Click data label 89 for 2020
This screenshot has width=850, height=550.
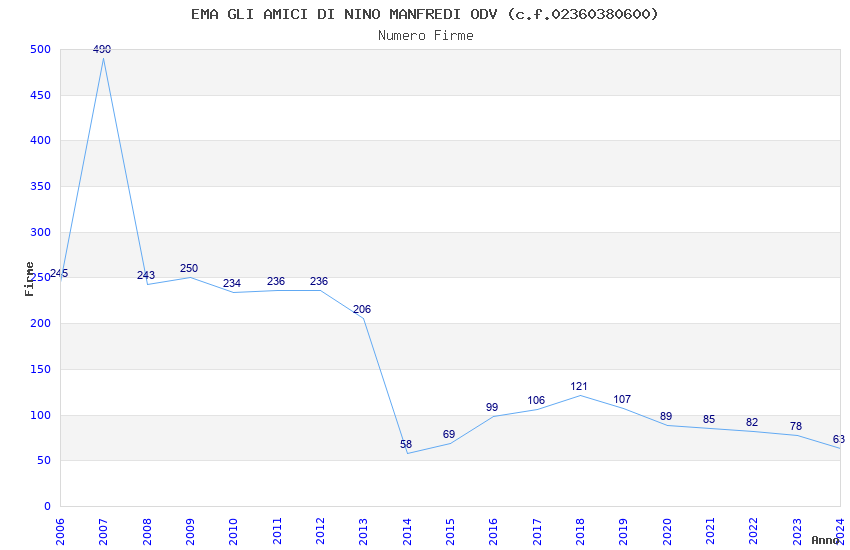pos(666,416)
